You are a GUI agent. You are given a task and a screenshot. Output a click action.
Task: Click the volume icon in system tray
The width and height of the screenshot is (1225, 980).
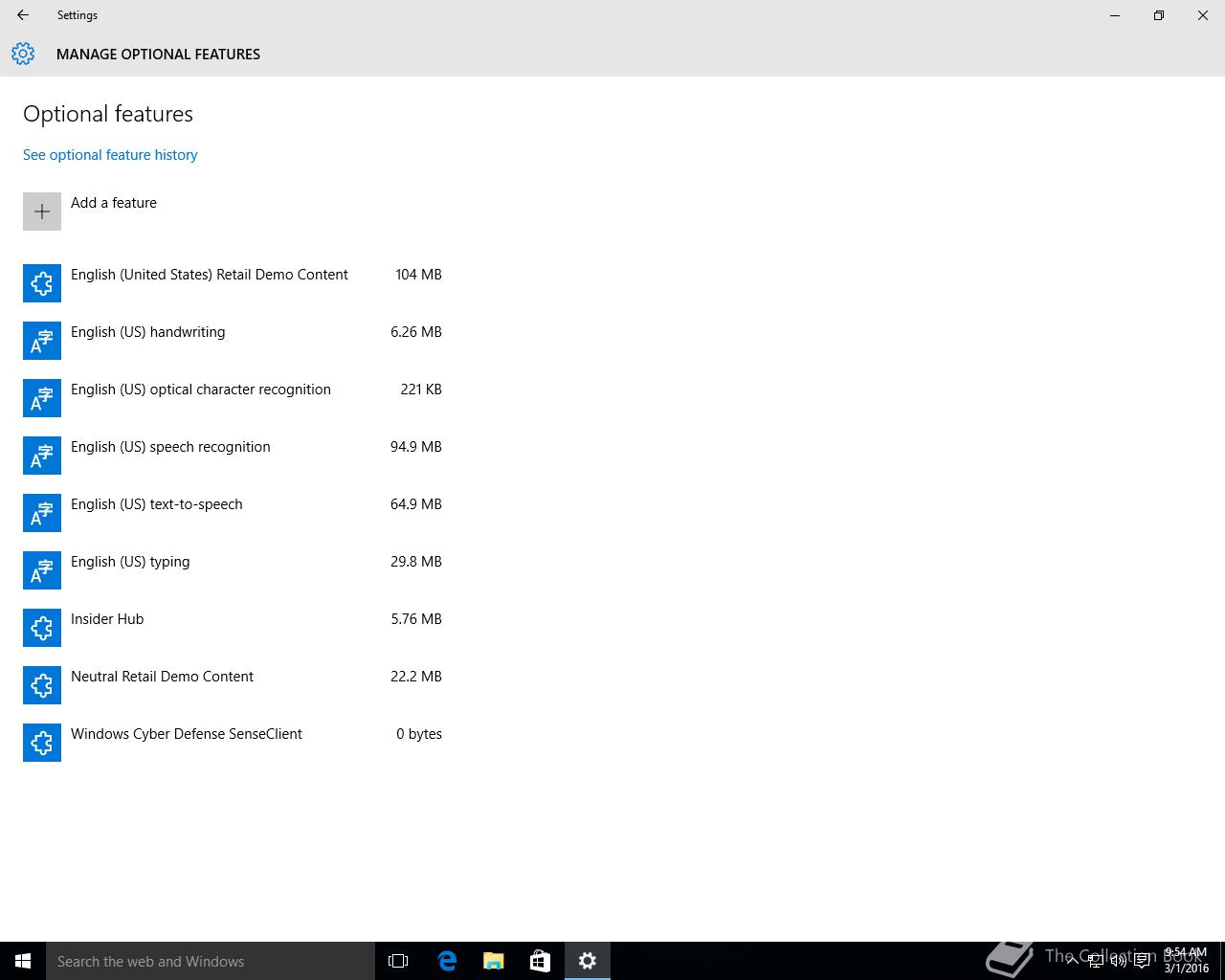tap(1119, 961)
